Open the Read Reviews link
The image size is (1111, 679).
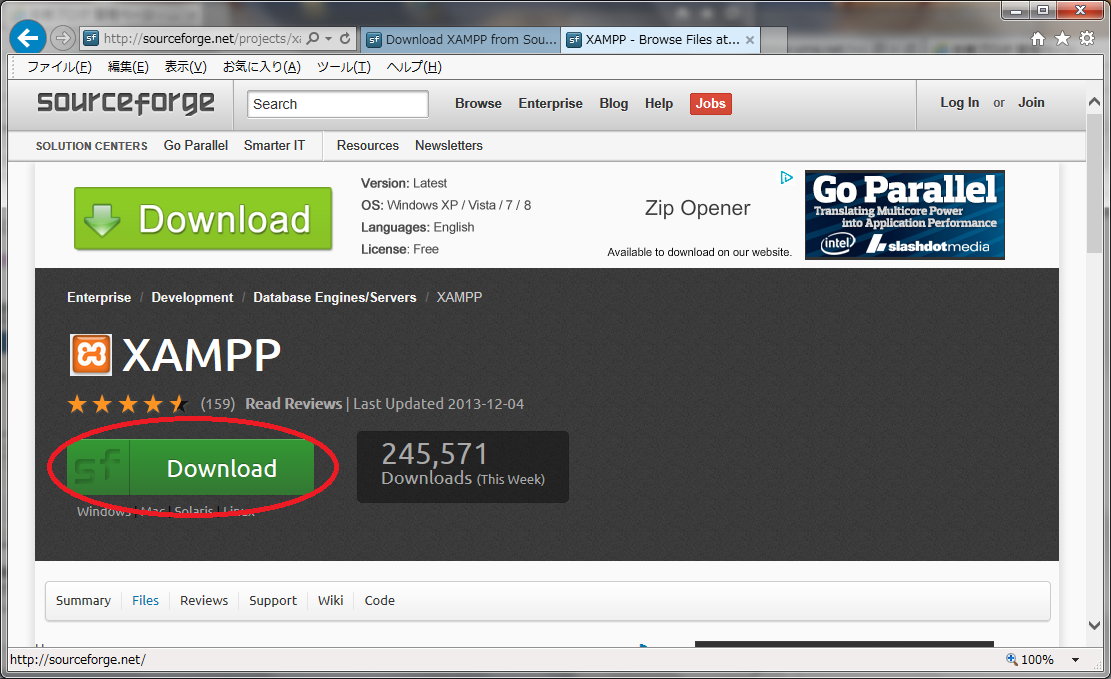293,404
